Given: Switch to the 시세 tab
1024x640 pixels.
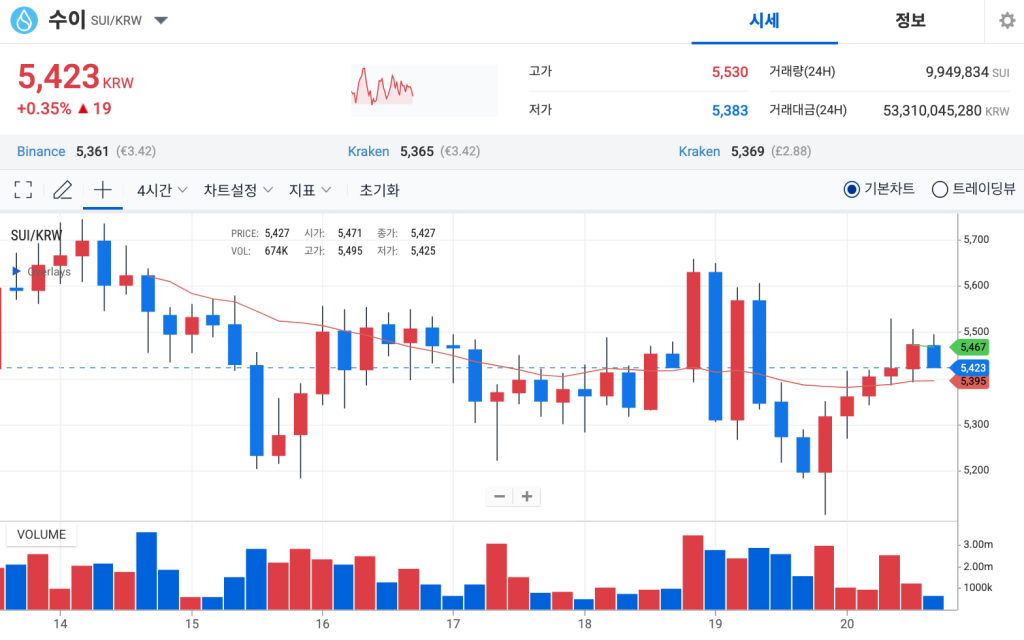Looking at the screenshot, I should pos(764,21).
